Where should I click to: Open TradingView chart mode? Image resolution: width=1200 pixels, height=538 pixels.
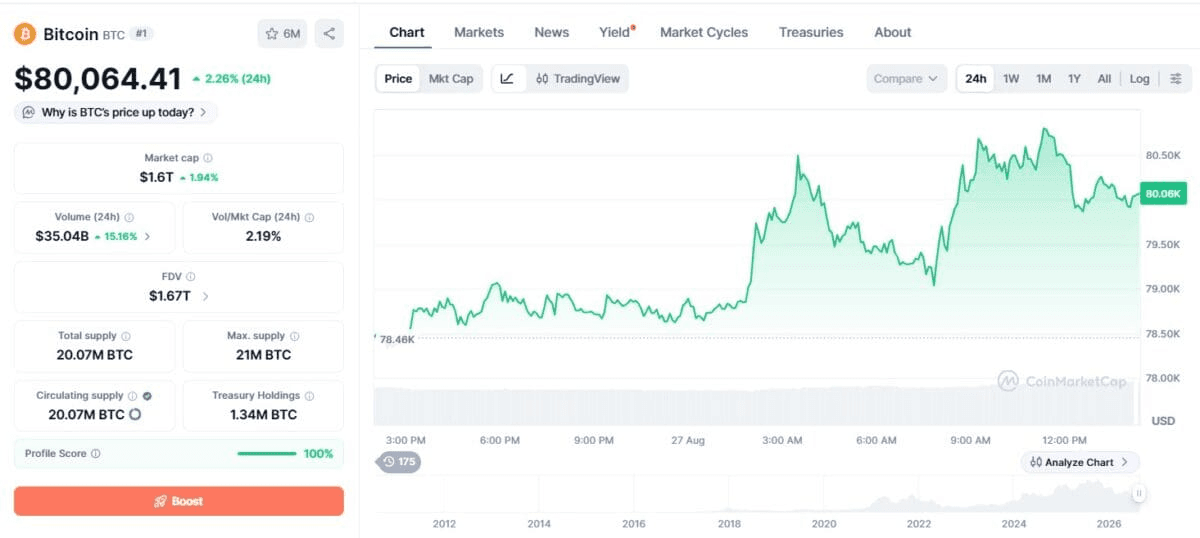click(x=578, y=79)
